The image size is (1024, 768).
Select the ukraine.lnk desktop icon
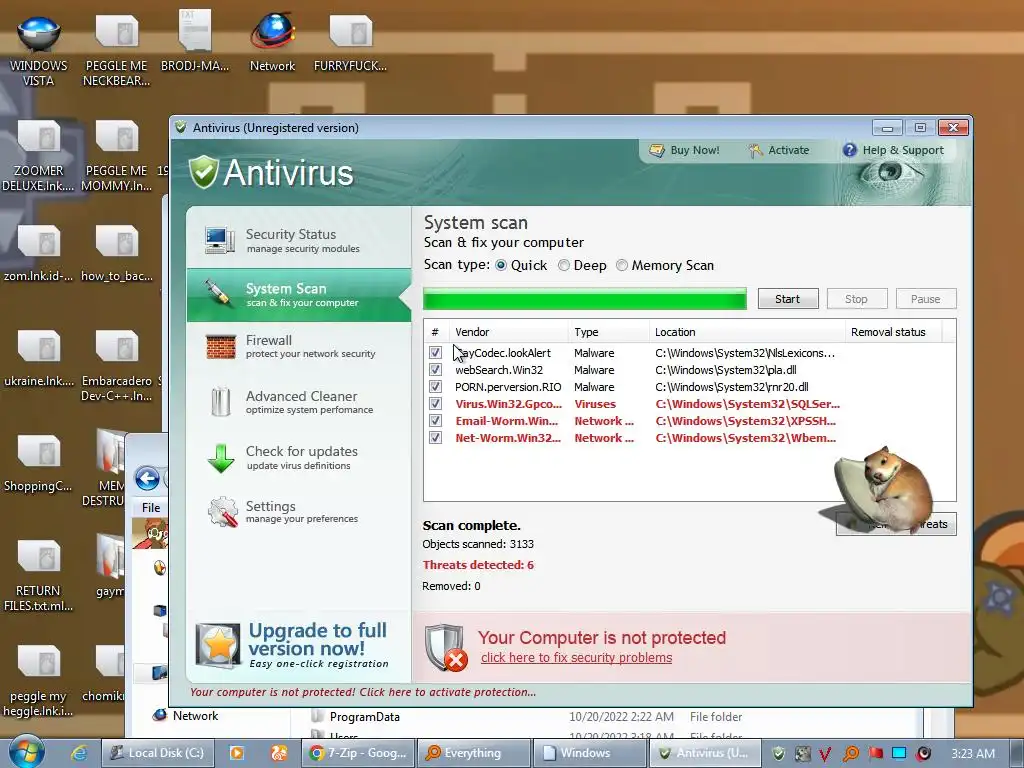point(39,358)
